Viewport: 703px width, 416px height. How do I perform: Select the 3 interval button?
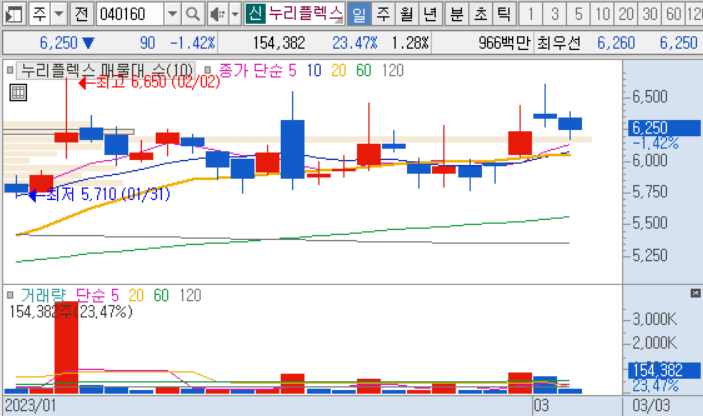(x=555, y=14)
